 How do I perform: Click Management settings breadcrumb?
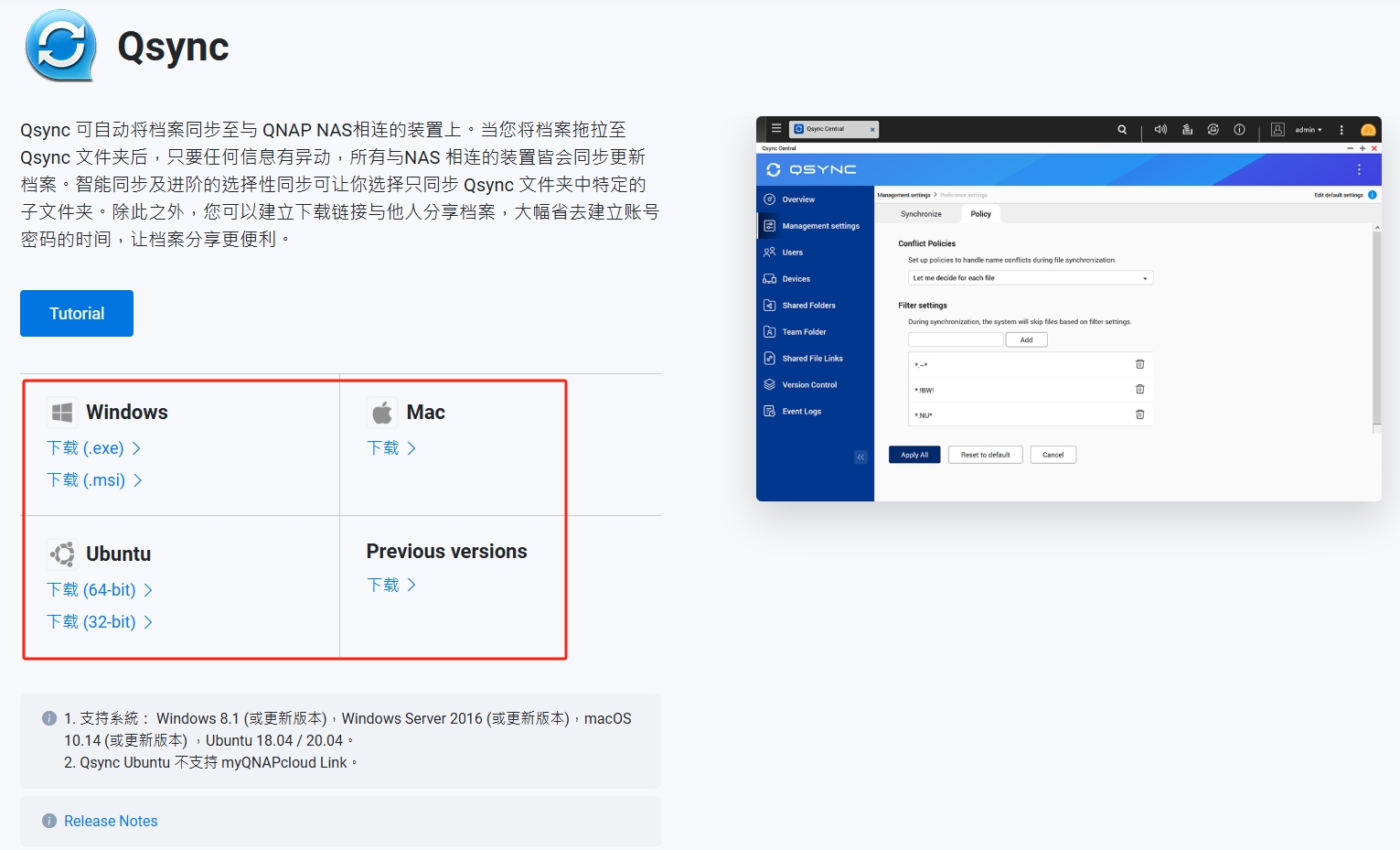tap(903, 195)
